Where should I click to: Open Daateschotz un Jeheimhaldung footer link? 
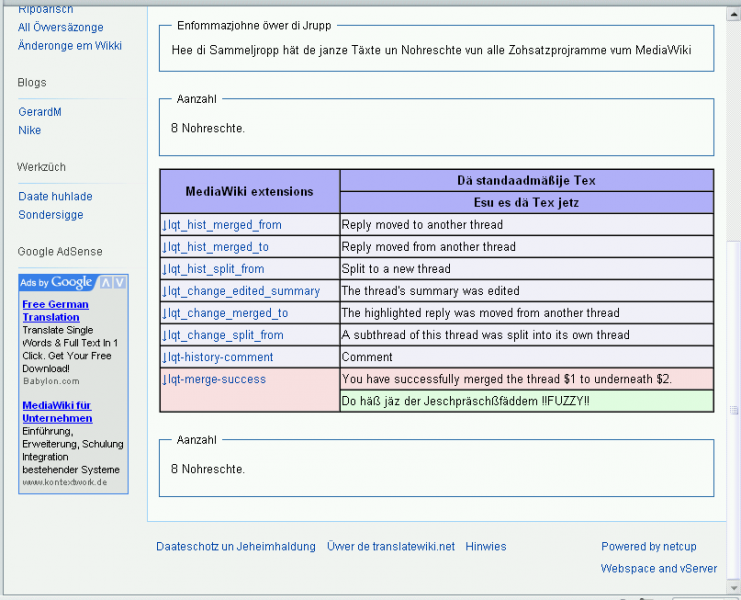tap(236, 547)
